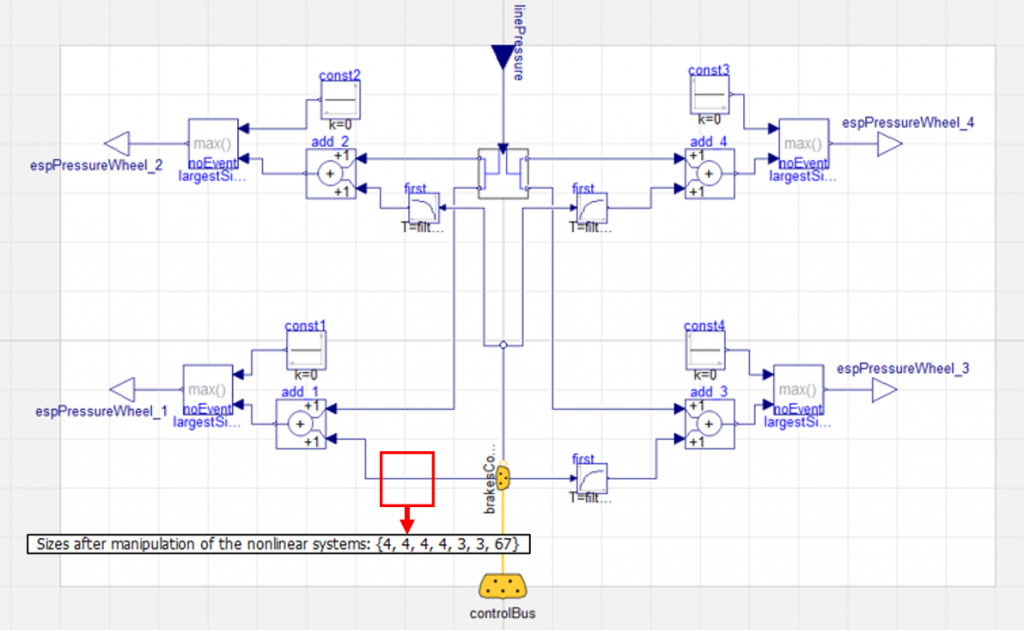Click the 'add_2' block name label
1024x630 pixels.
tap(330, 142)
